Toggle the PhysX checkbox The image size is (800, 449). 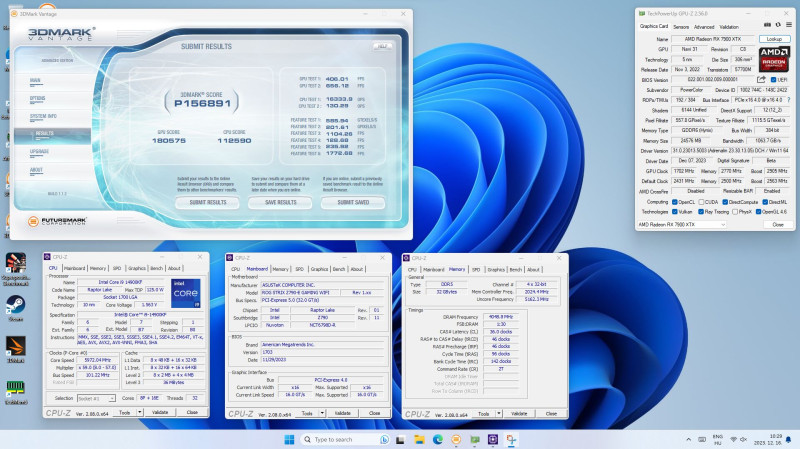(x=735, y=212)
